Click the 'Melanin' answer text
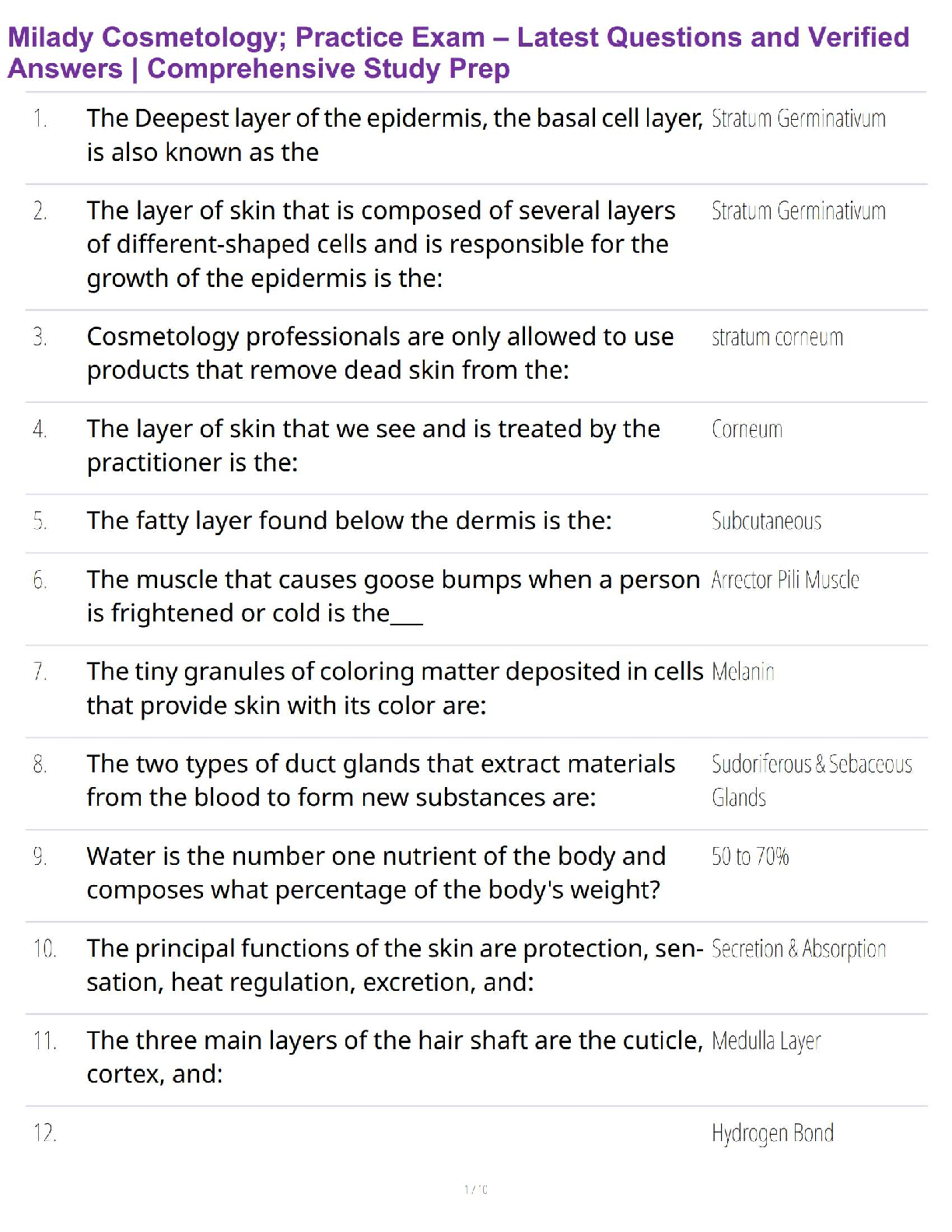 click(x=743, y=672)
